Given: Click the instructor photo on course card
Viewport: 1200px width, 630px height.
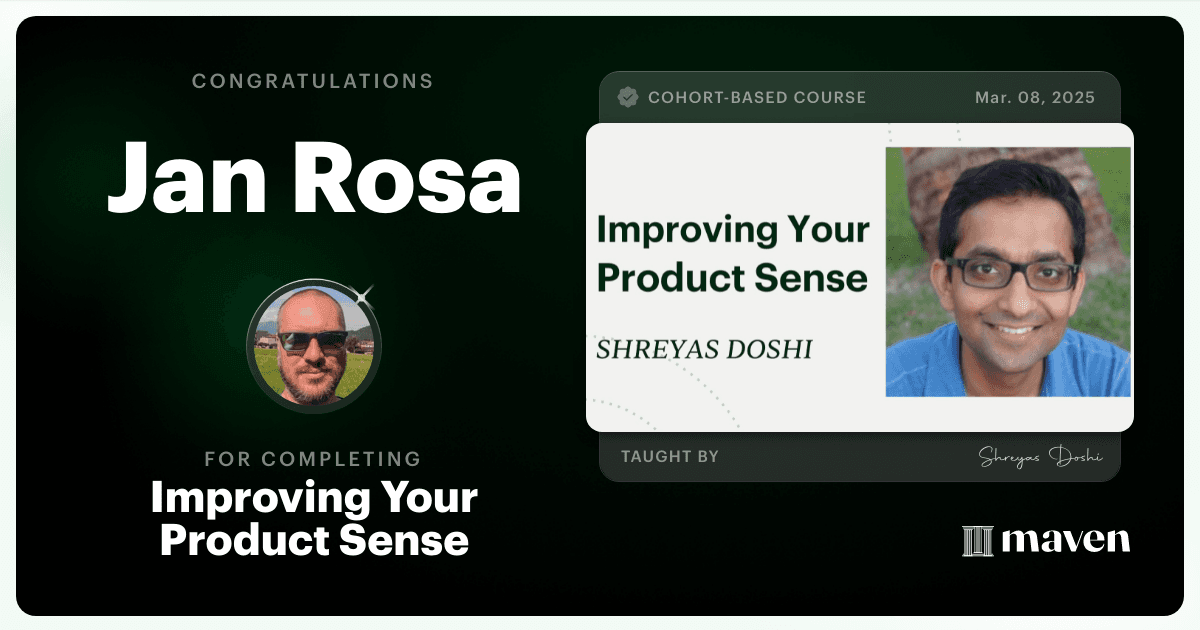Looking at the screenshot, I should pos(1008,272).
